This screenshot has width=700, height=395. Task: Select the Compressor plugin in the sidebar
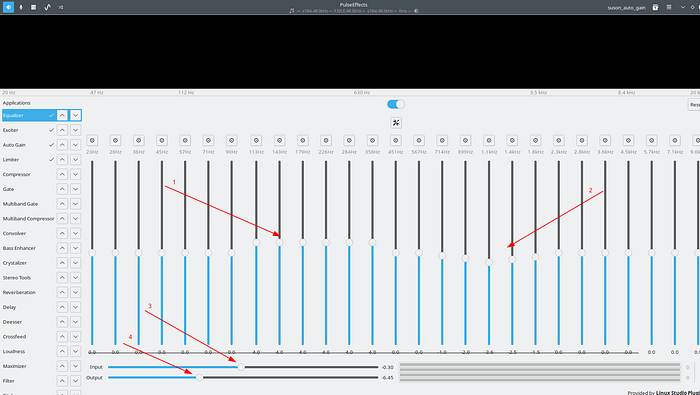pos(28,174)
